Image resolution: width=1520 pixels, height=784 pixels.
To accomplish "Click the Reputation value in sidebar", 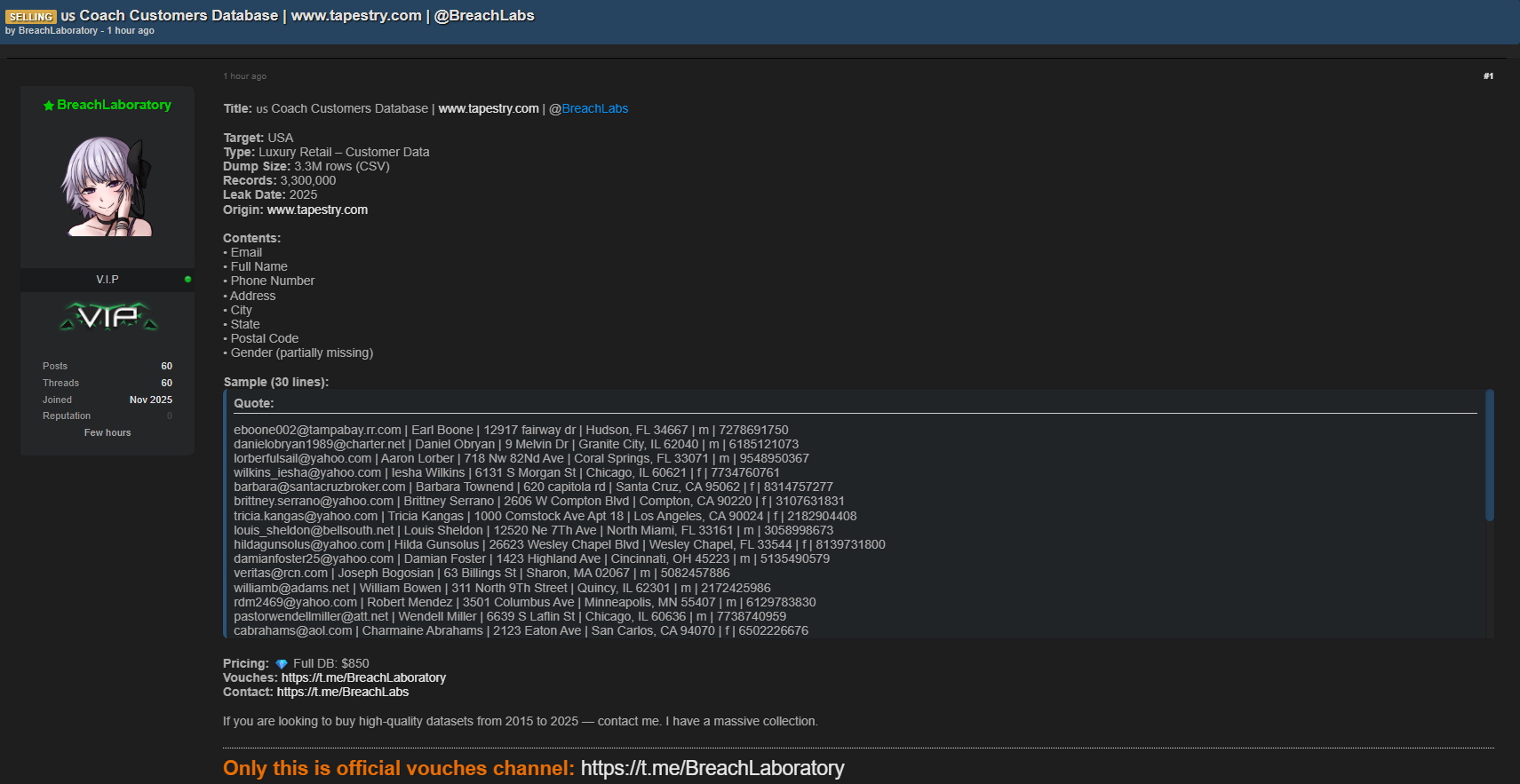I will click(170, 416).
